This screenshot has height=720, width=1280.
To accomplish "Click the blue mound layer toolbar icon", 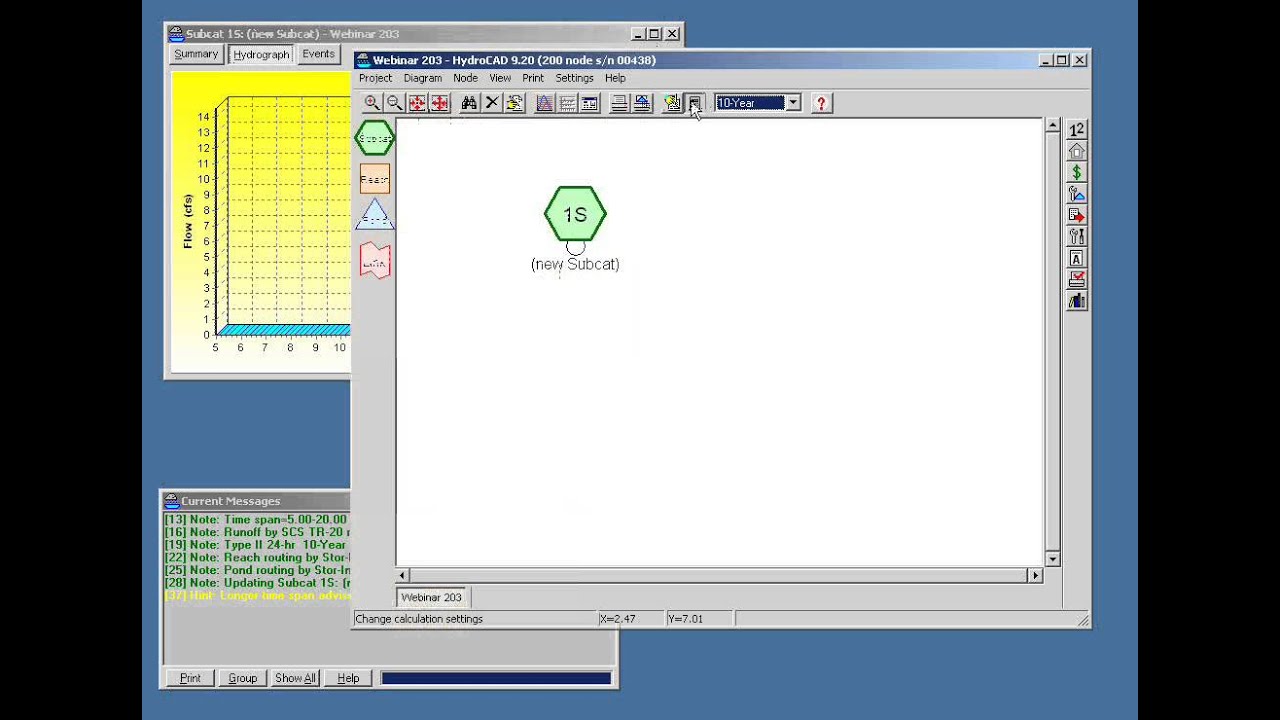I will tap(642, 103).
